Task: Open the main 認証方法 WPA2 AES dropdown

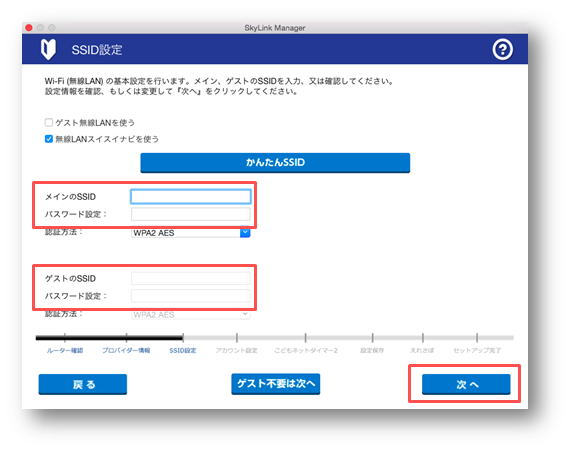Action: 190,233
